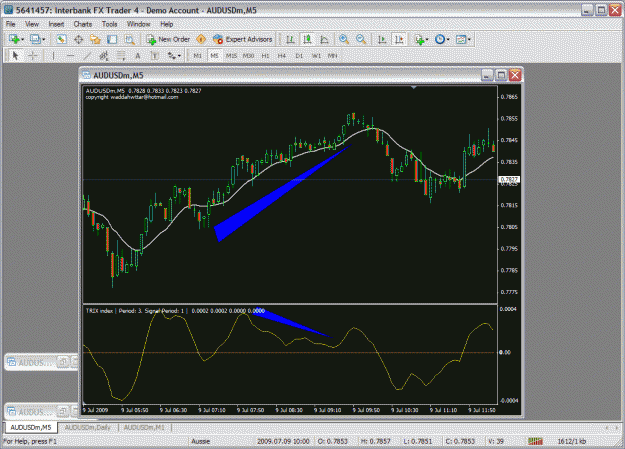
Task: Select the M15 timeframe button
Action: 231,56
